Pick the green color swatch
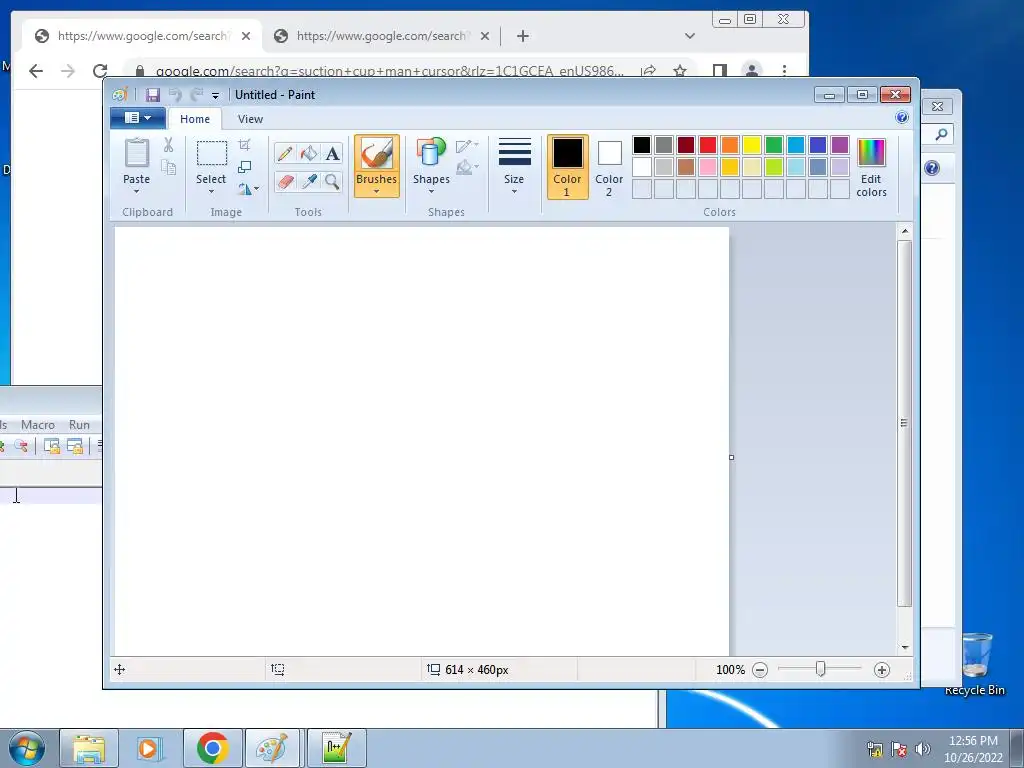The height and width of the screenshot is (768, 1024). pyautogui.click(x=774, y=145)
